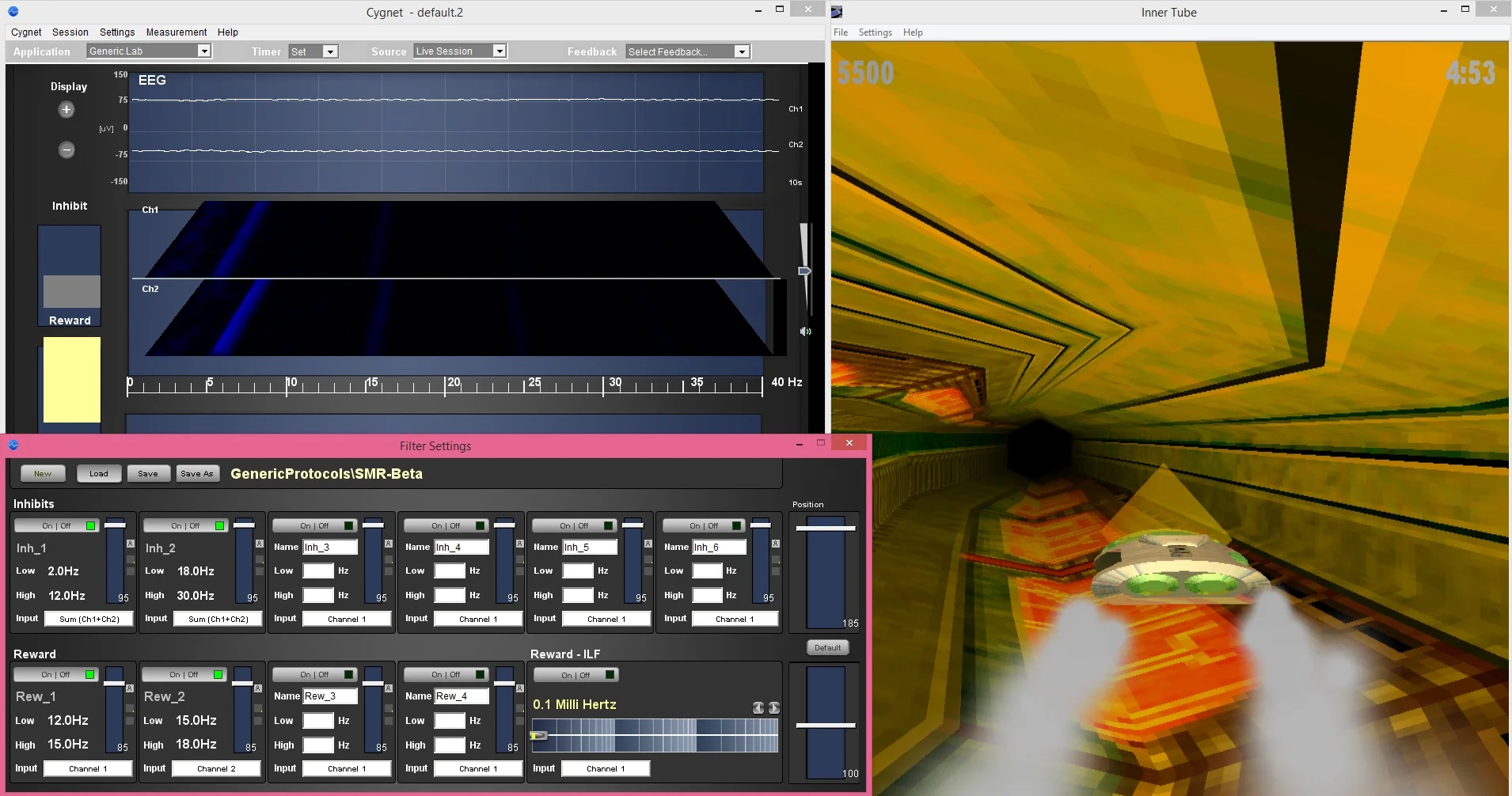Open Reward - ILF Input selector Channel 1
The image size is (1512, 796).
606,768
